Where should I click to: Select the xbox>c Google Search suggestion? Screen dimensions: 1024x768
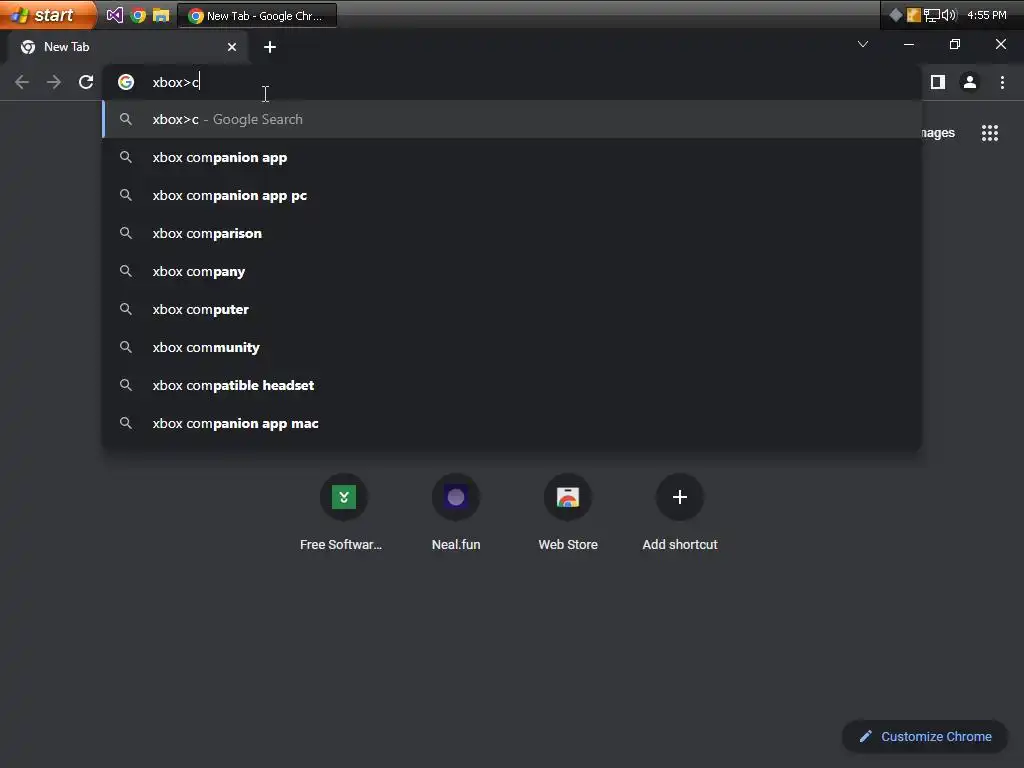(512, 120)
